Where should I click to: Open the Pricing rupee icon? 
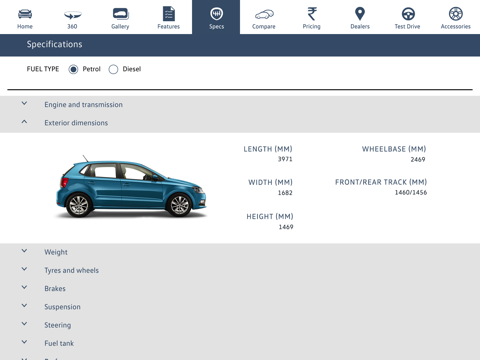(x=312, y=14)
